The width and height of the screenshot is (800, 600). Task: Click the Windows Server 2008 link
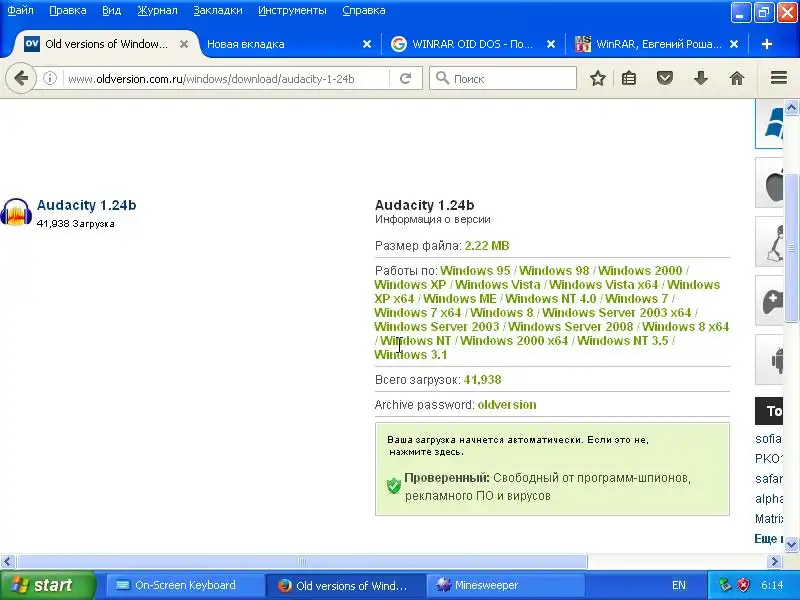(x=570, y=327)
